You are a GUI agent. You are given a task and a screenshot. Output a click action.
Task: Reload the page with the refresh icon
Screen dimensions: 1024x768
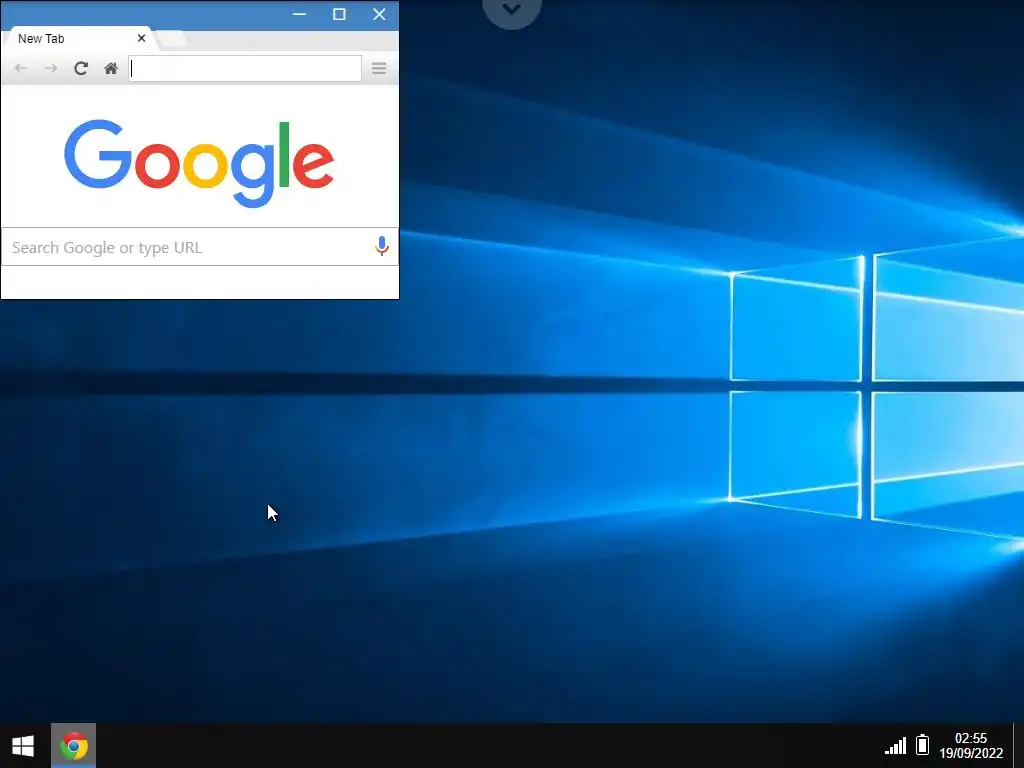[x=81, y=68]
